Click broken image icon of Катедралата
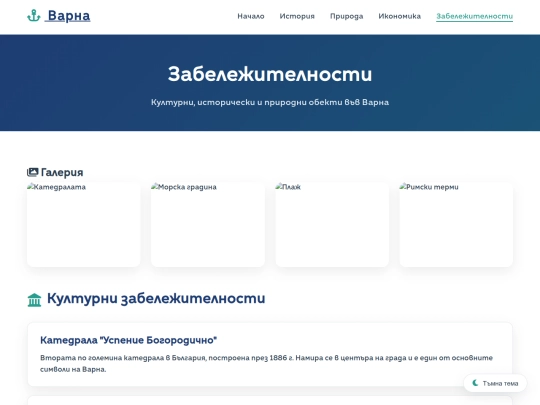This screenshot has width=540, height=405. [30, 187]
